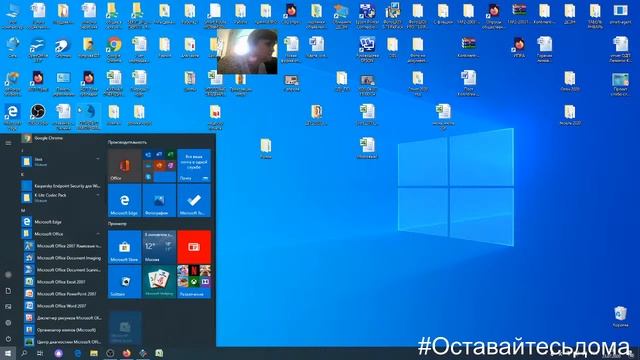The height and width of the screenshot is (360, 640).
Task: Open the Фотографии tile
Action: [159, 200]
